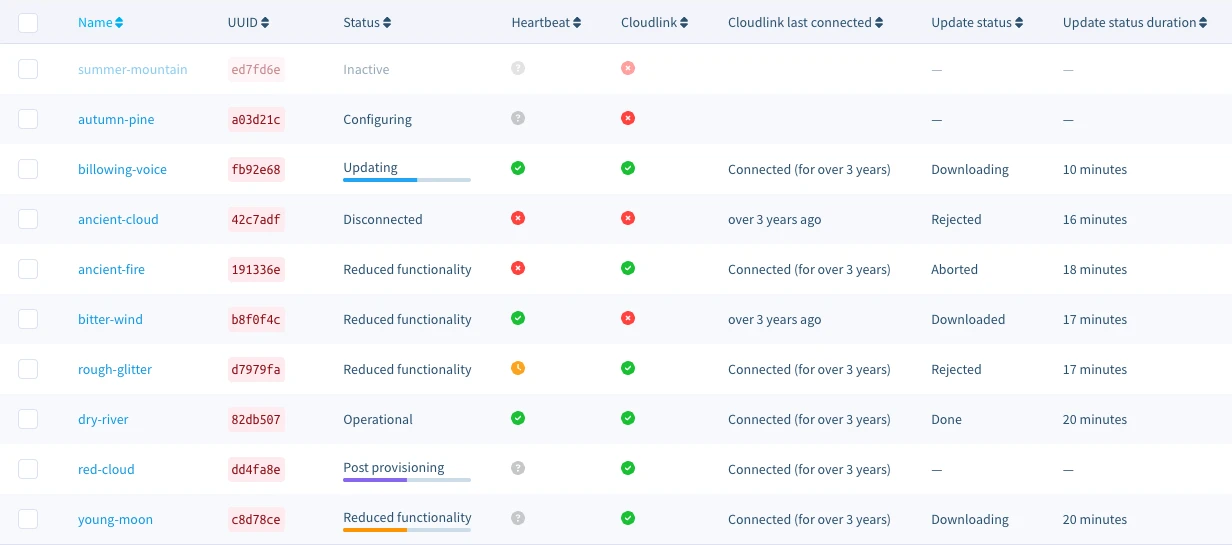Screen dimensions: 1232x545
Task: Click the Updating progress bar for billowing-voice
Action: pos(406,180)
